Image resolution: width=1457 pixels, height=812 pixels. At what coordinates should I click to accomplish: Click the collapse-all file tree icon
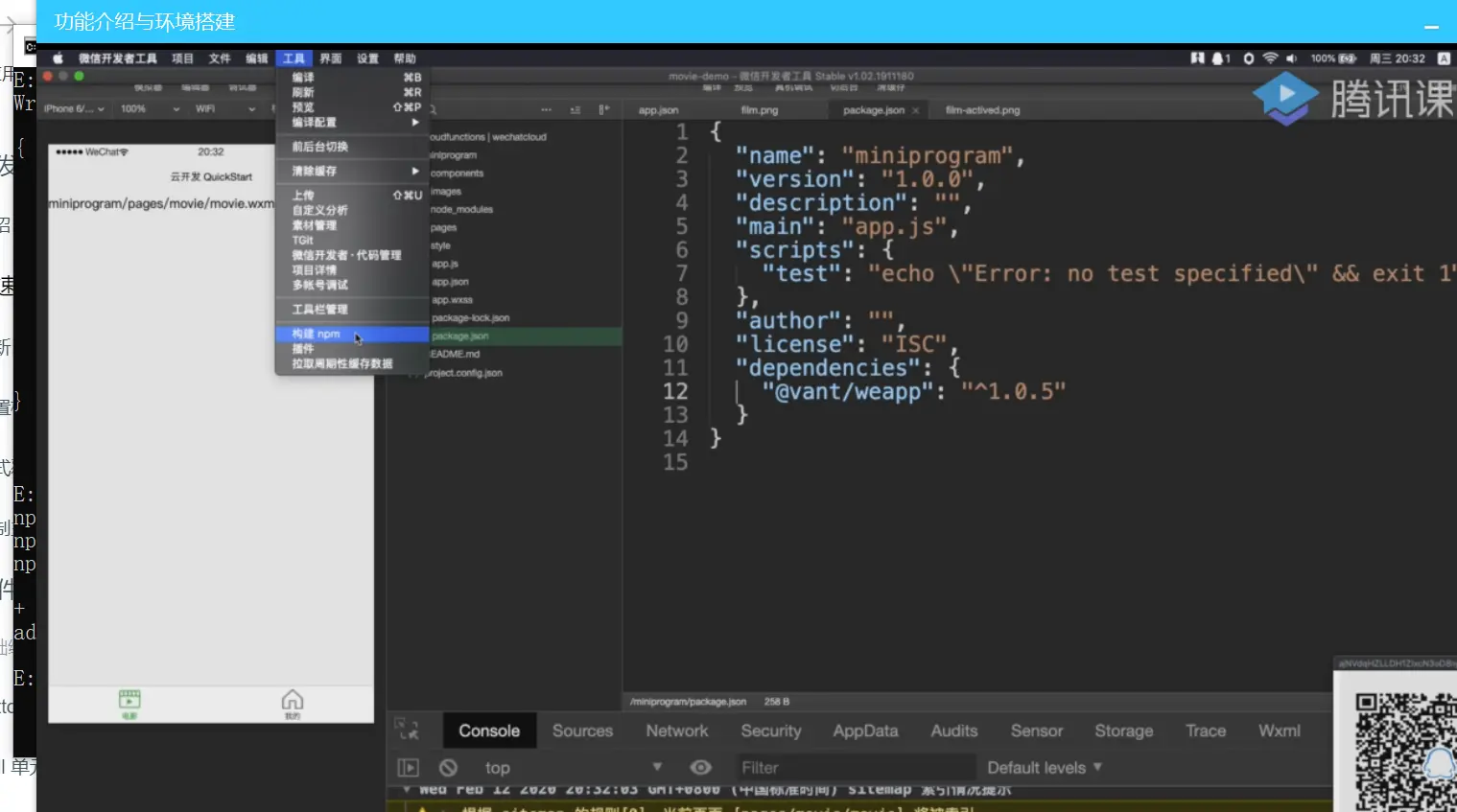click(575, 109)
